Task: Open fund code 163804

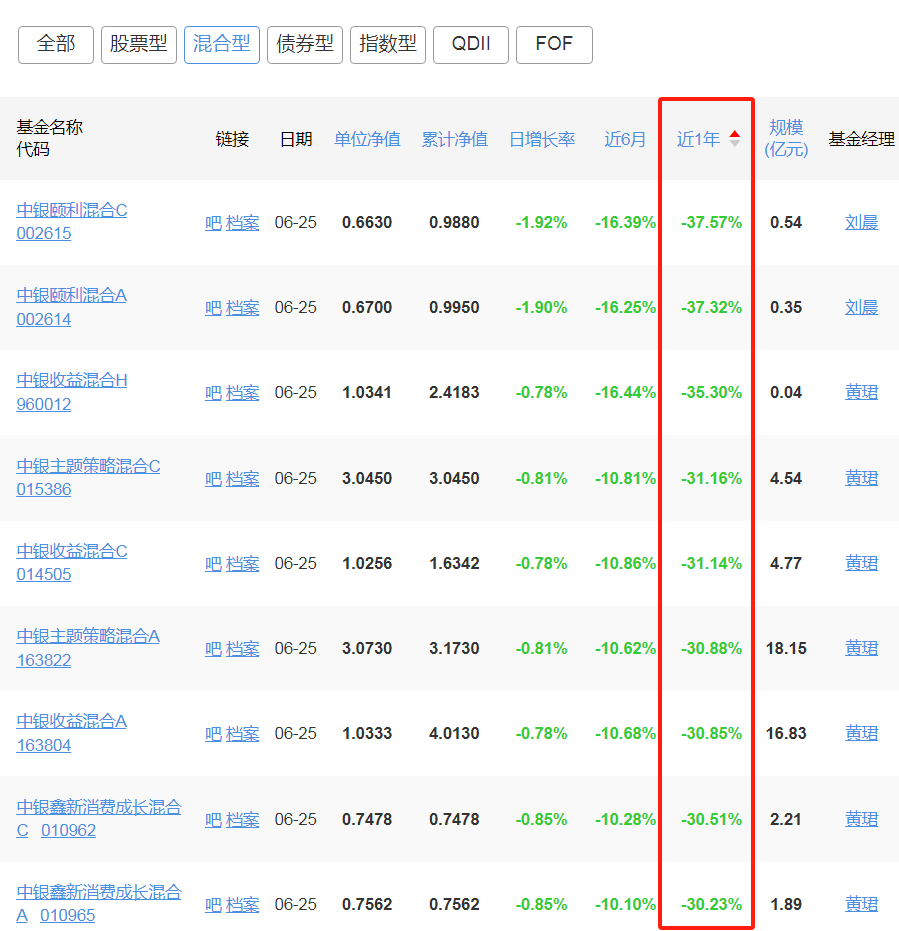Action: 44,745
